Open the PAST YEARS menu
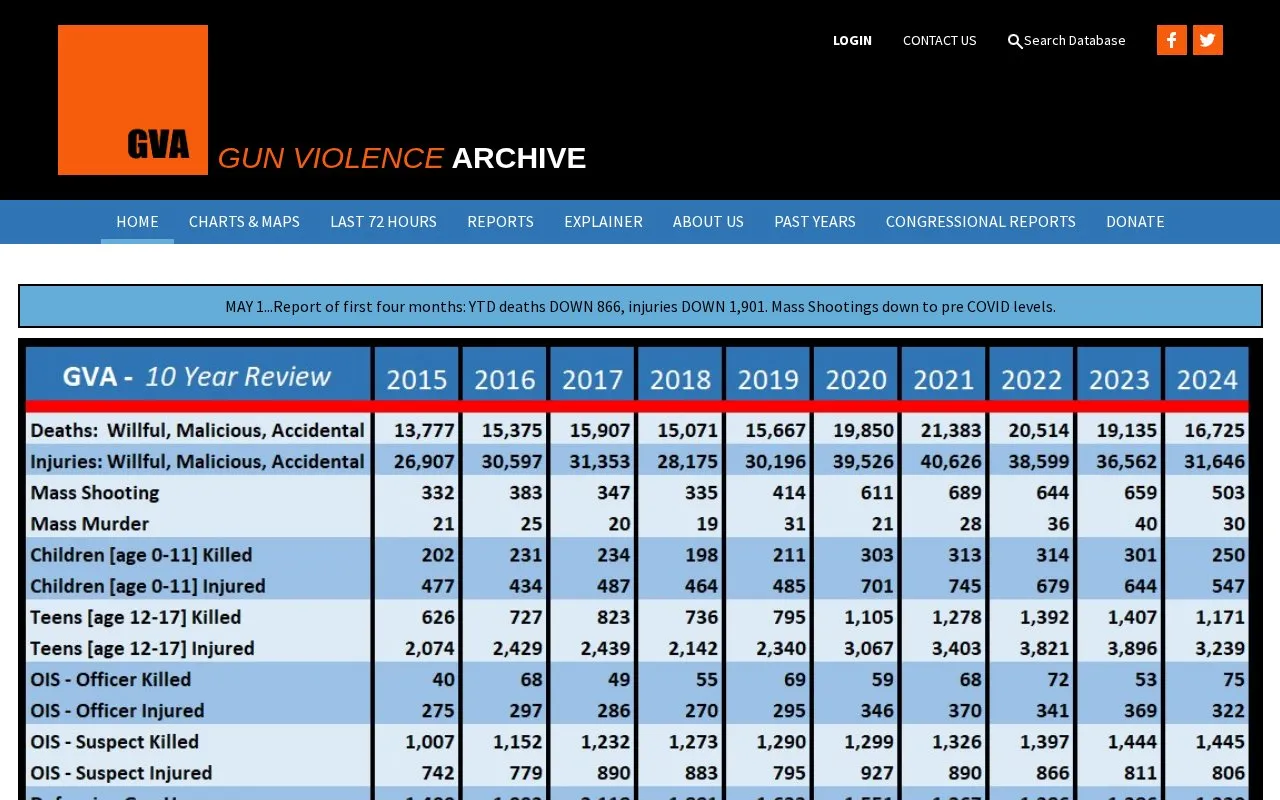Screen dimensions: 1280x800 pos(815,221)
